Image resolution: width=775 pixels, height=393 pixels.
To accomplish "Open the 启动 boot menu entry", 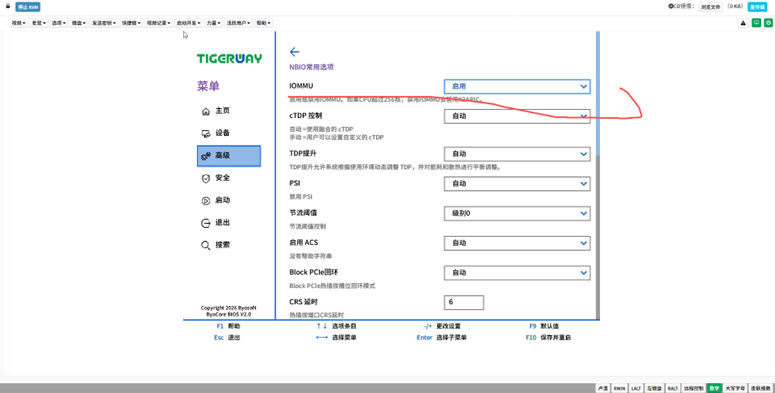I will coord(228,200).
